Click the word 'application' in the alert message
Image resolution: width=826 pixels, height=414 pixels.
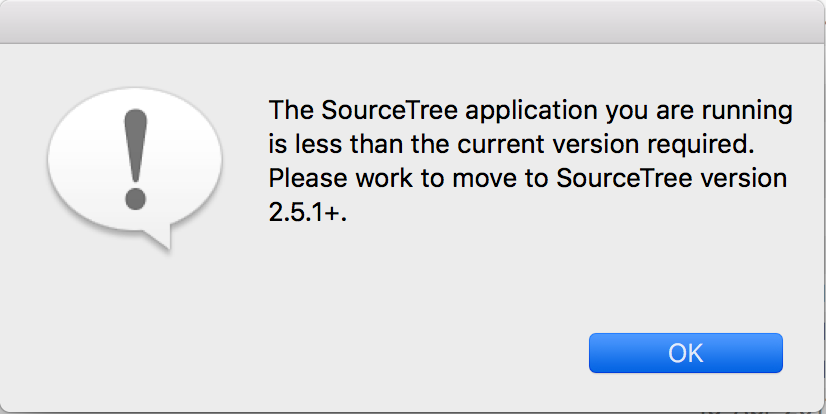pos(532,112)
